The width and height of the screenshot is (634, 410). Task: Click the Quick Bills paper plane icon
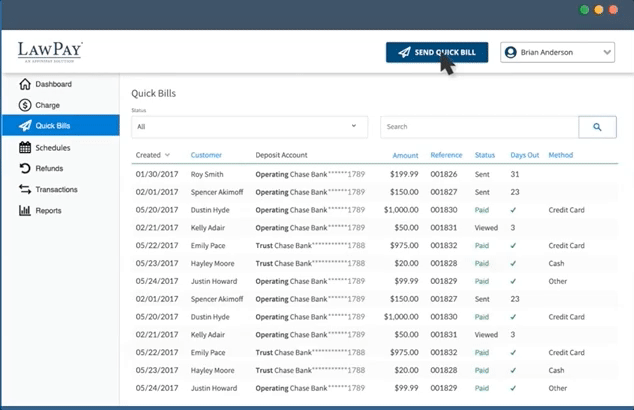[x=25, y=126]
